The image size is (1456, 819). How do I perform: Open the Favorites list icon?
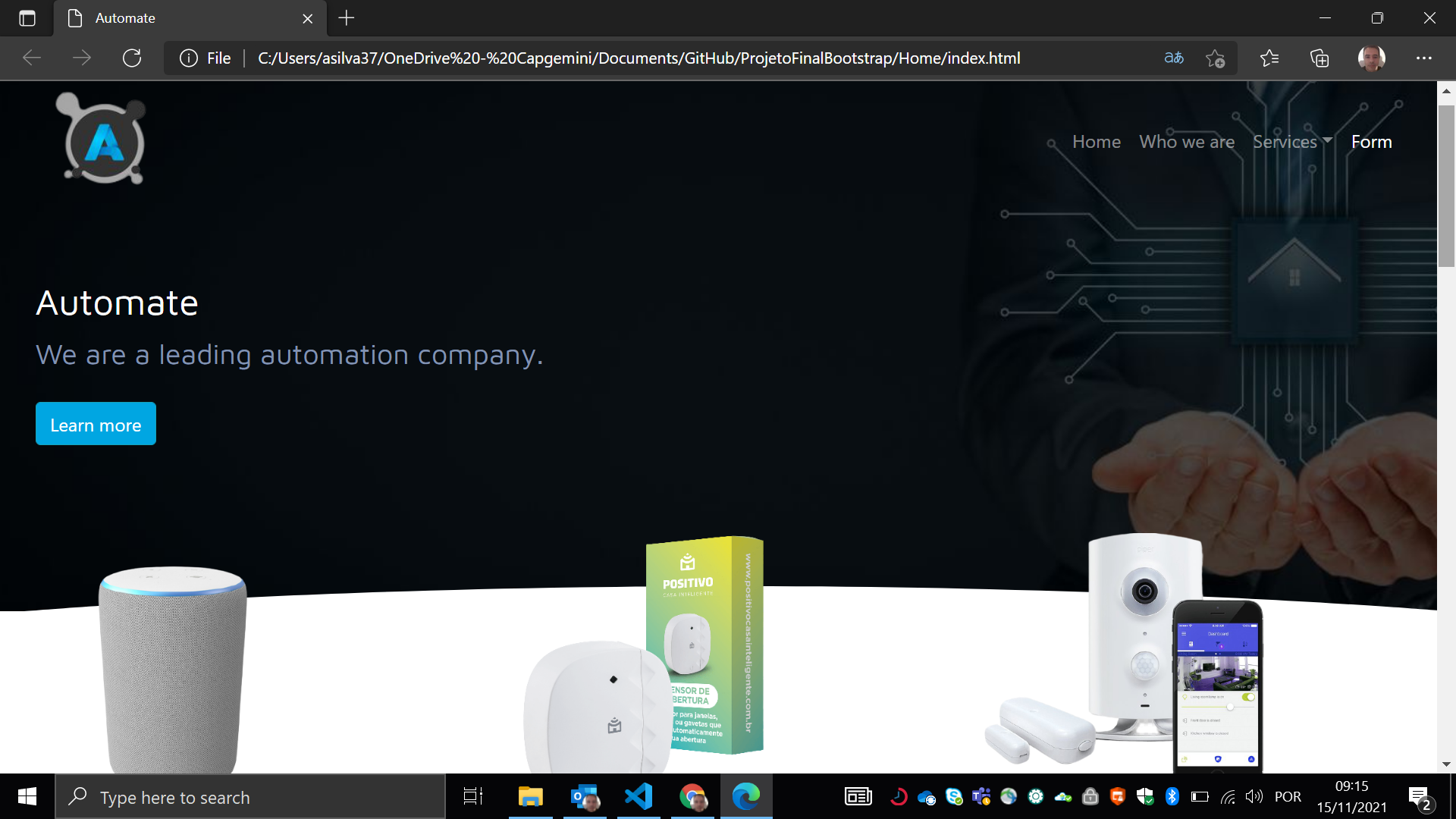pyautogui.click(x=1269, y=58)
